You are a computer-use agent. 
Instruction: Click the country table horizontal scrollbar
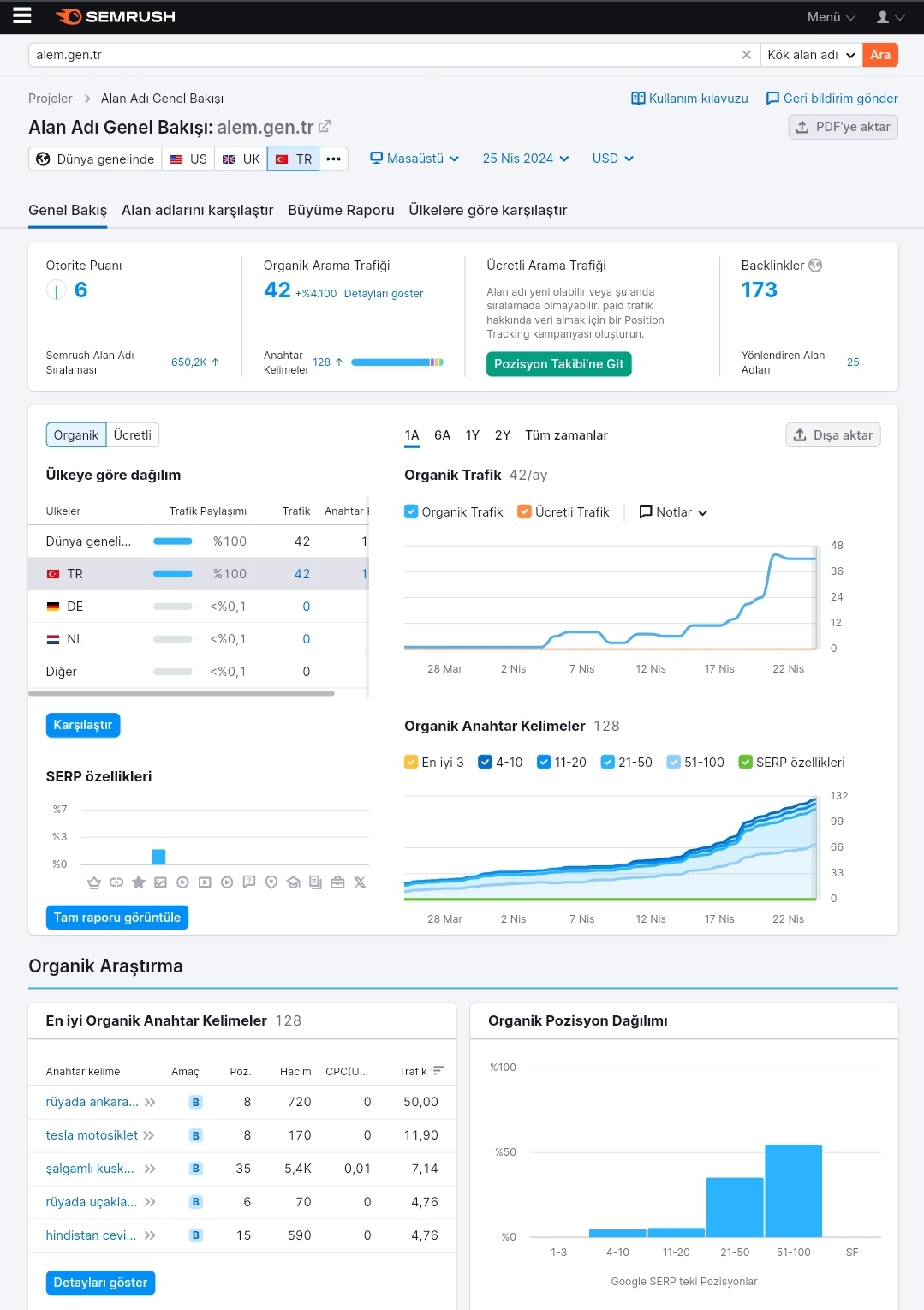[x=182, y=693]
